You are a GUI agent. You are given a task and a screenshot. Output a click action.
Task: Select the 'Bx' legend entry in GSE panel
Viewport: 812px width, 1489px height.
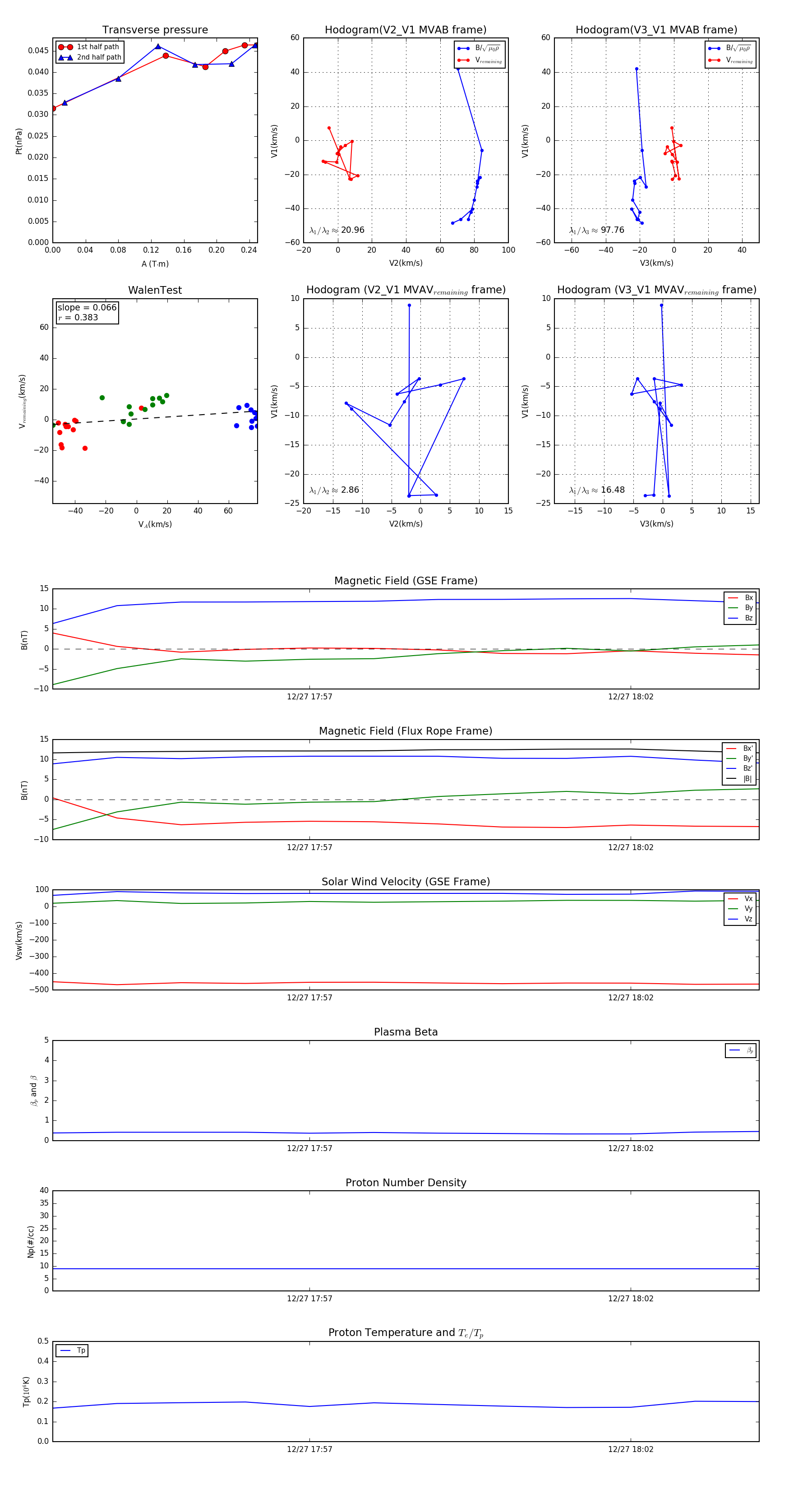tap(740, 598)
